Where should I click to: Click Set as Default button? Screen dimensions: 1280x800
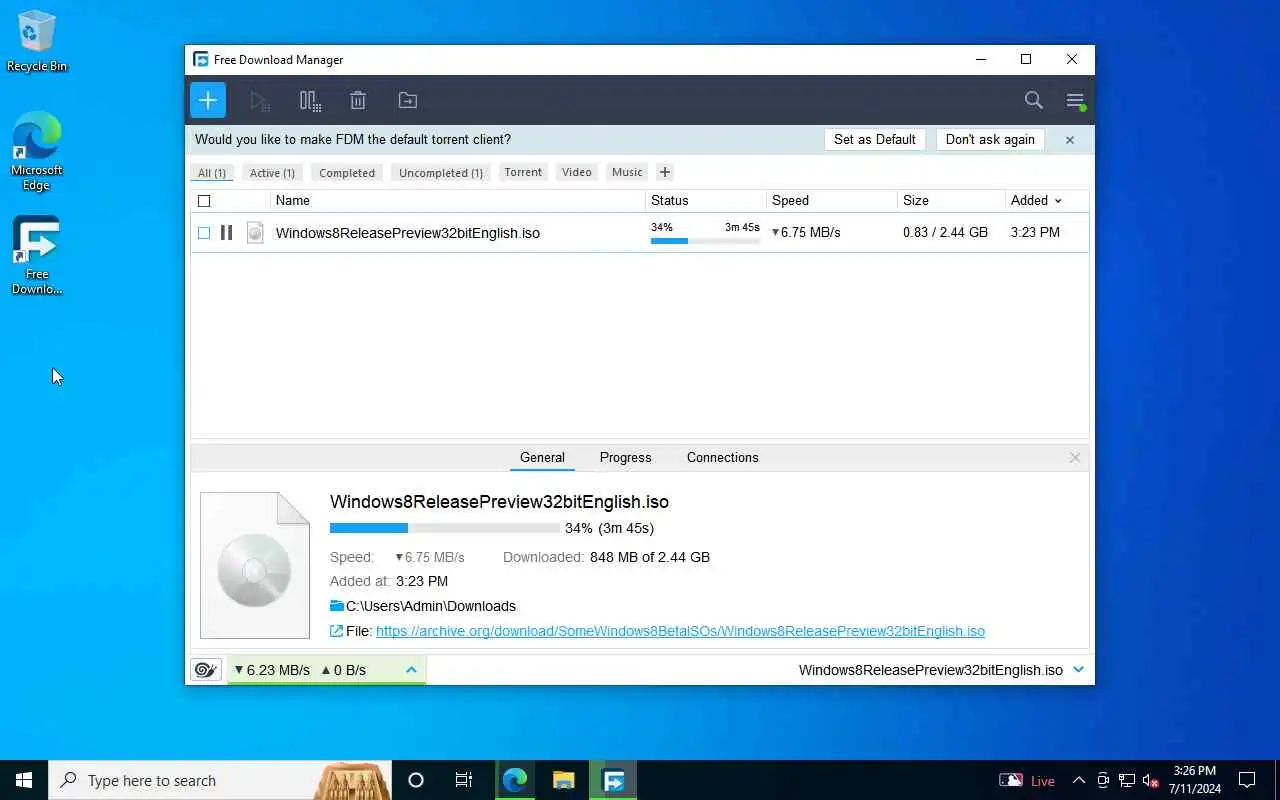875,140
